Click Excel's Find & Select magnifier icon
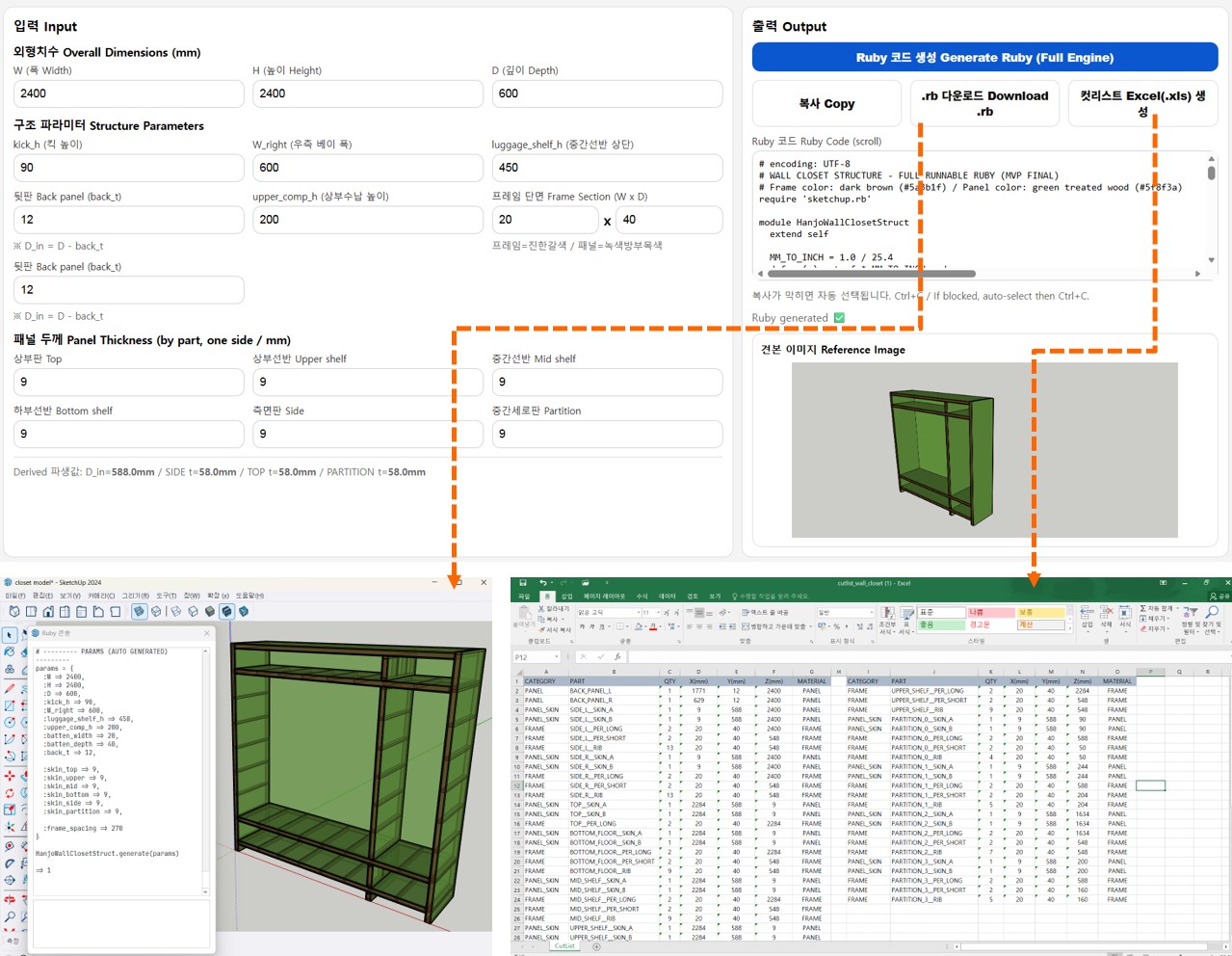Viewport: 1232px width, 956px height. coord(1211,613)
